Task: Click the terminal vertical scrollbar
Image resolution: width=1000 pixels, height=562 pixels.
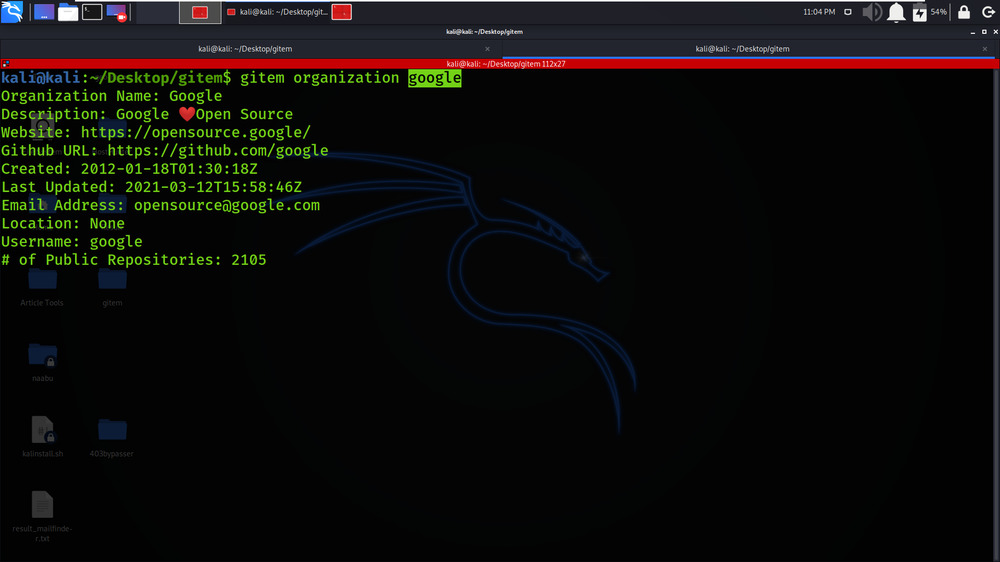Action: [996, 313]
